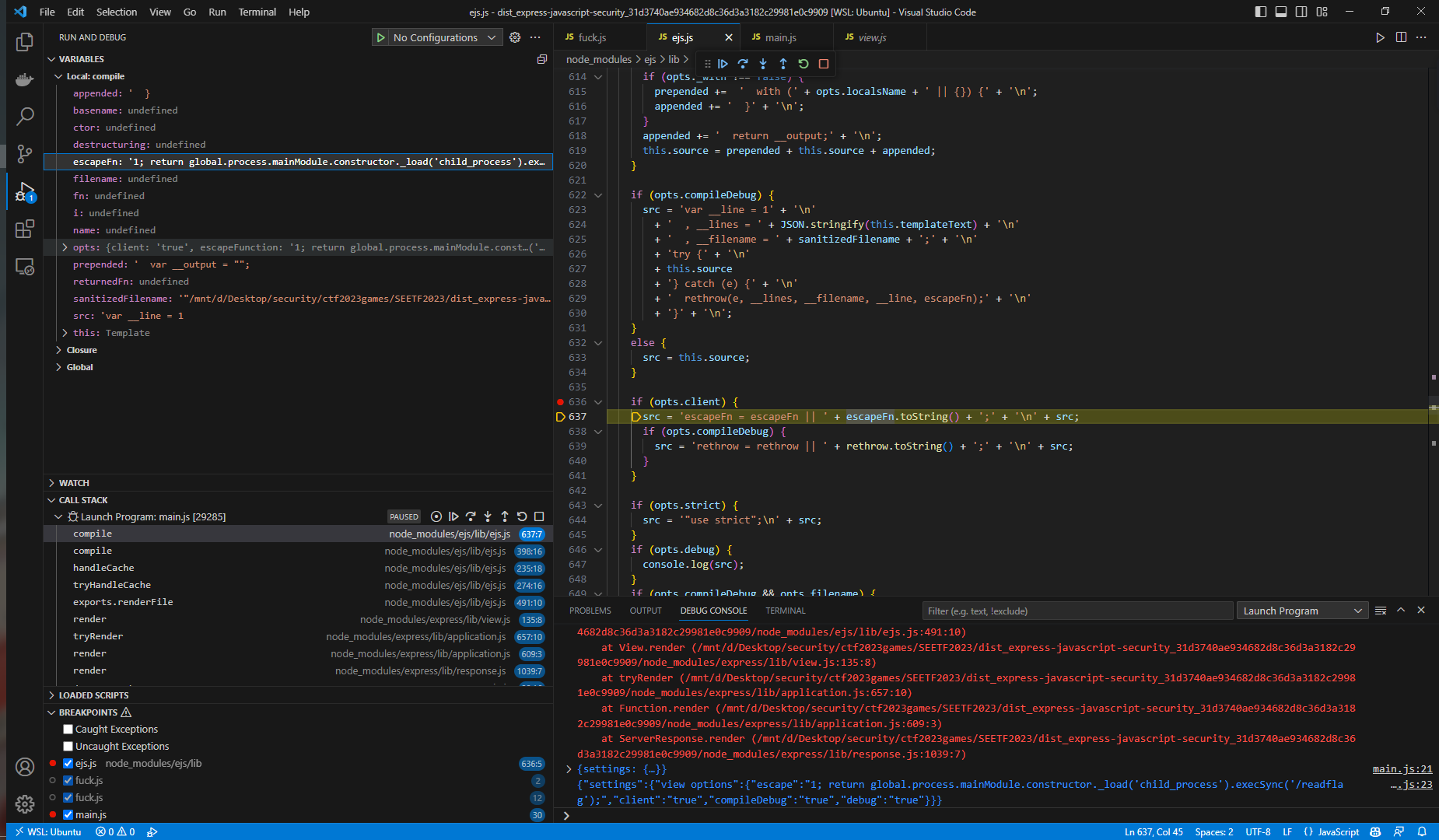
Task: Expand the this: Template variable
Action: click(65, 333)
